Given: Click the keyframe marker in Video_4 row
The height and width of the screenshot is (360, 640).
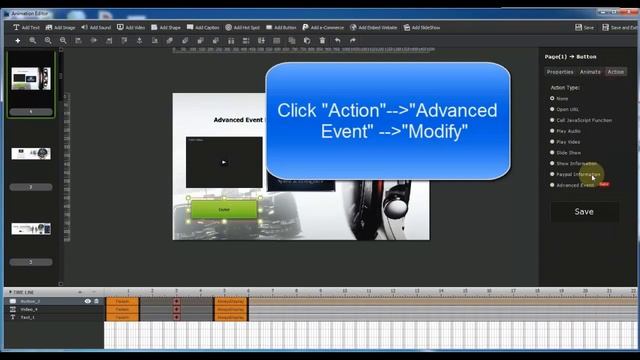Looking at the screenshot, I should coord(176,309).
